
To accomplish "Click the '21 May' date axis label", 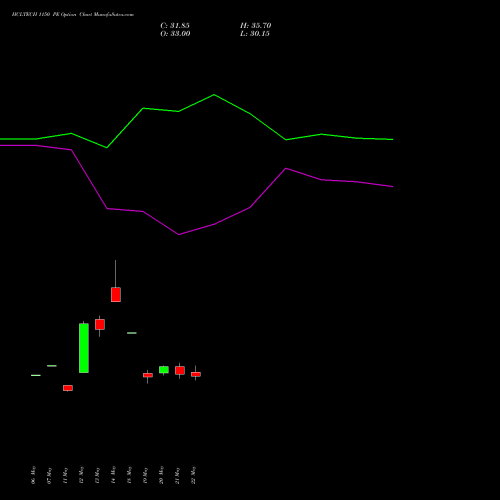I will pos(177,475).
